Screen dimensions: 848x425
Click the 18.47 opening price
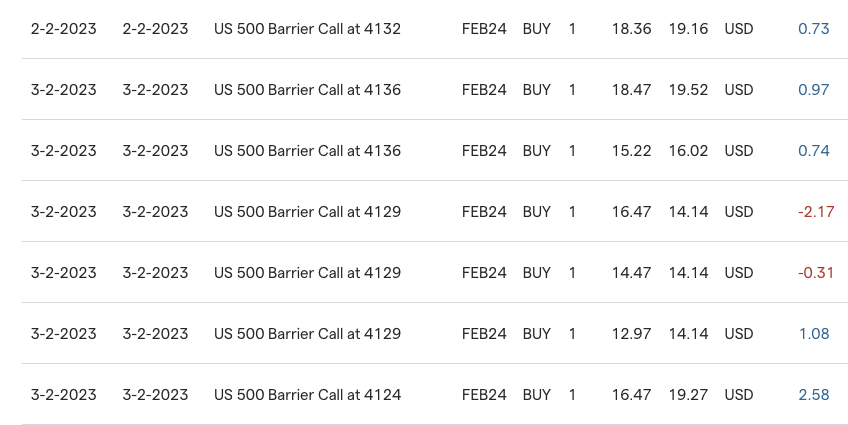pyautogui.click(x=631, y=90)
